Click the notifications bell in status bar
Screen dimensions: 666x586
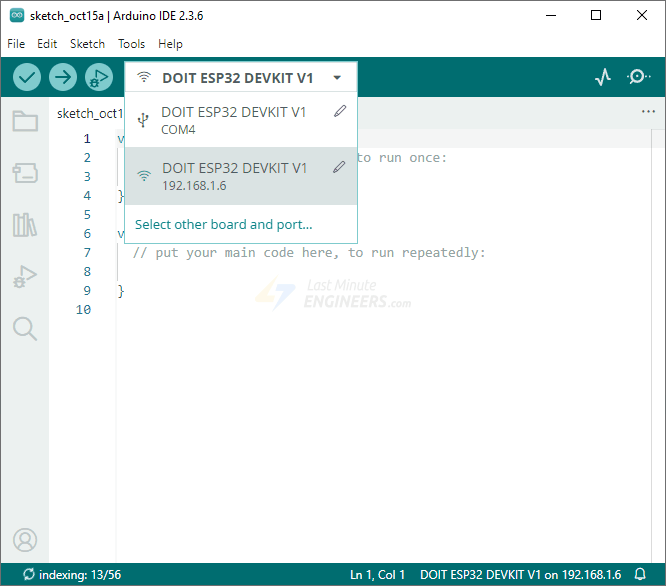click(640, 574)
